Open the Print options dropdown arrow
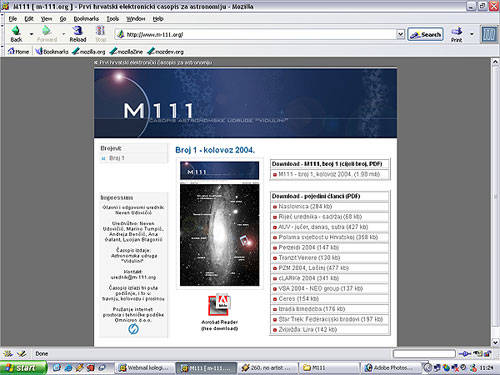The width and height of the screenshot is (500, 375). (x=472, y=34)
